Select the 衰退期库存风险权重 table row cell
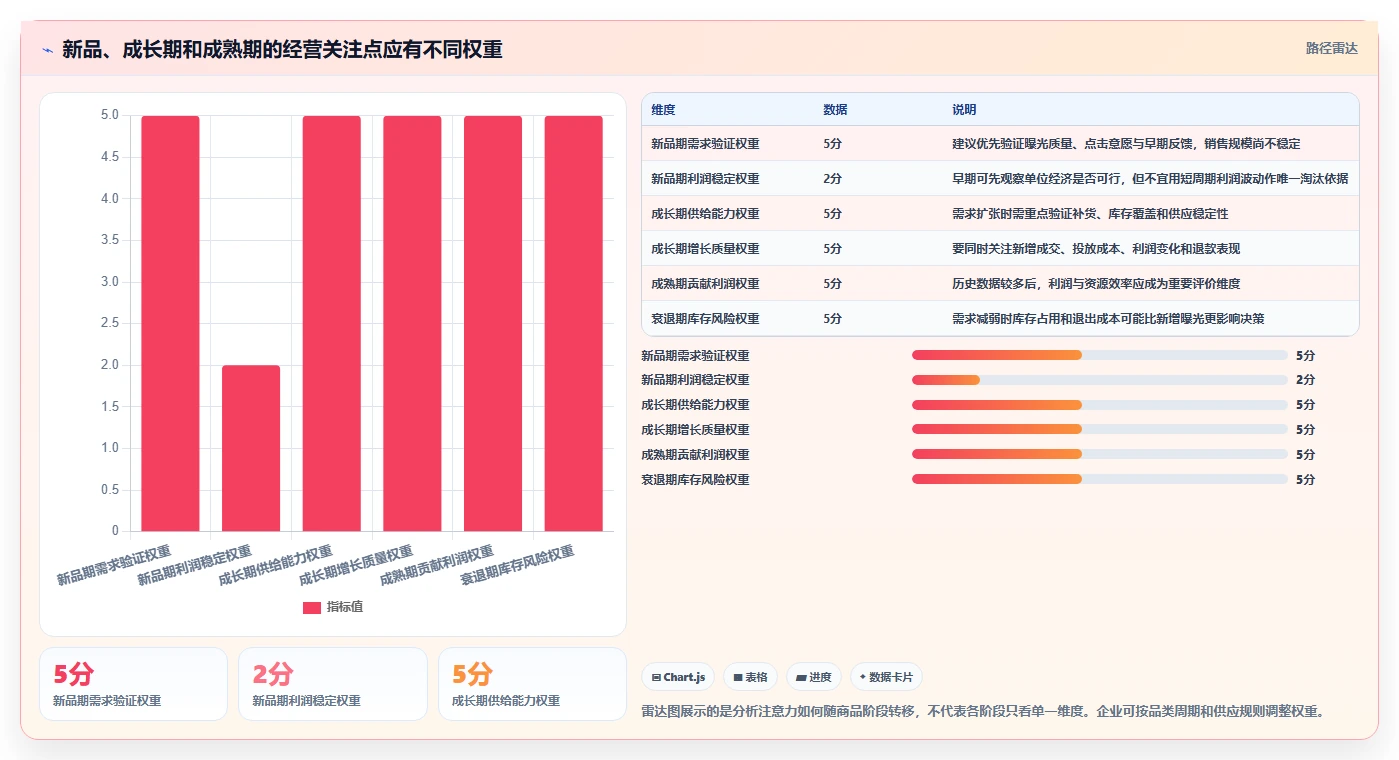Viewport: 1399px width, 760px height. 705,319
